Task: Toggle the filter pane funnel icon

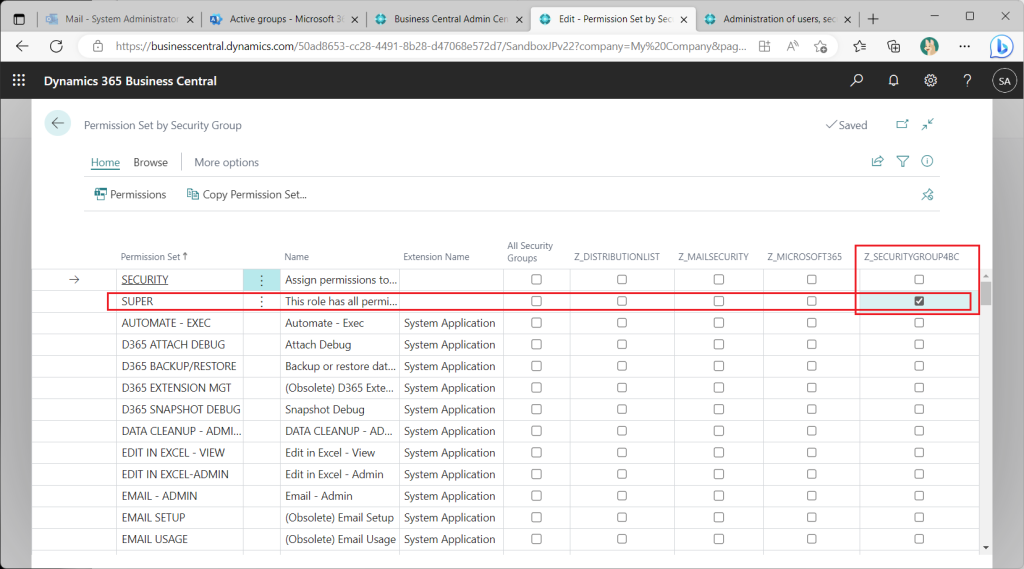Action: (x=903, y=161)
